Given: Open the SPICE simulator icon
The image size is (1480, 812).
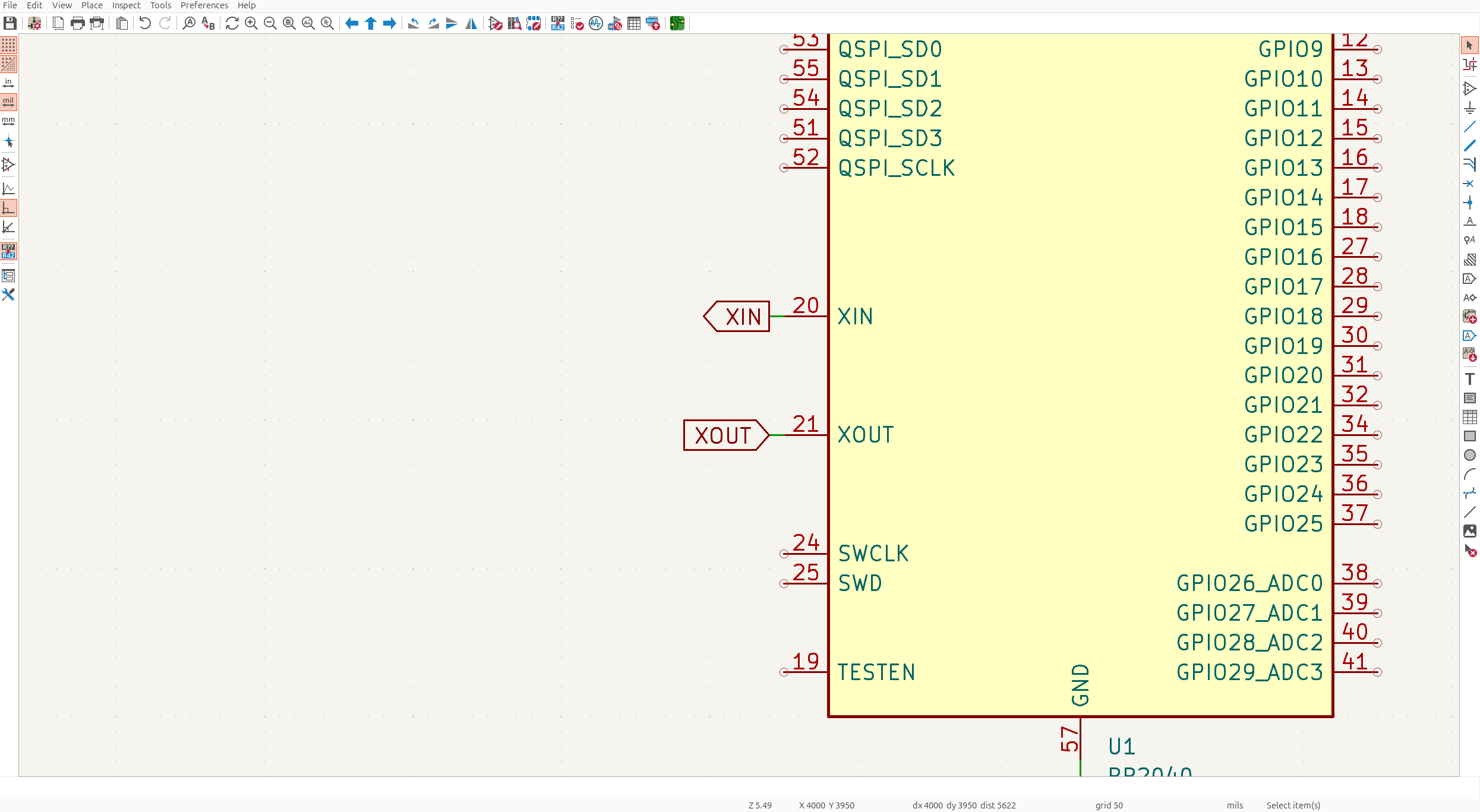Looking at the screenshot, I should click(596, 23).
